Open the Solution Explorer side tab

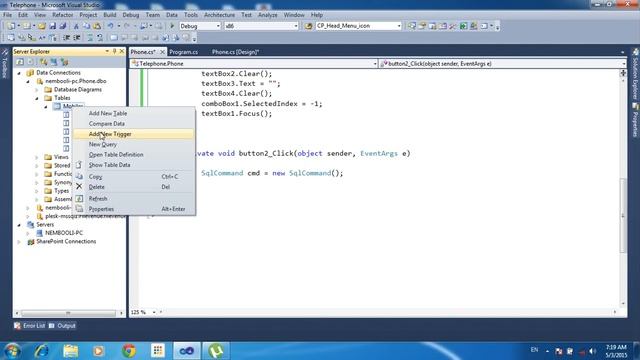click(x=635, y=74)
